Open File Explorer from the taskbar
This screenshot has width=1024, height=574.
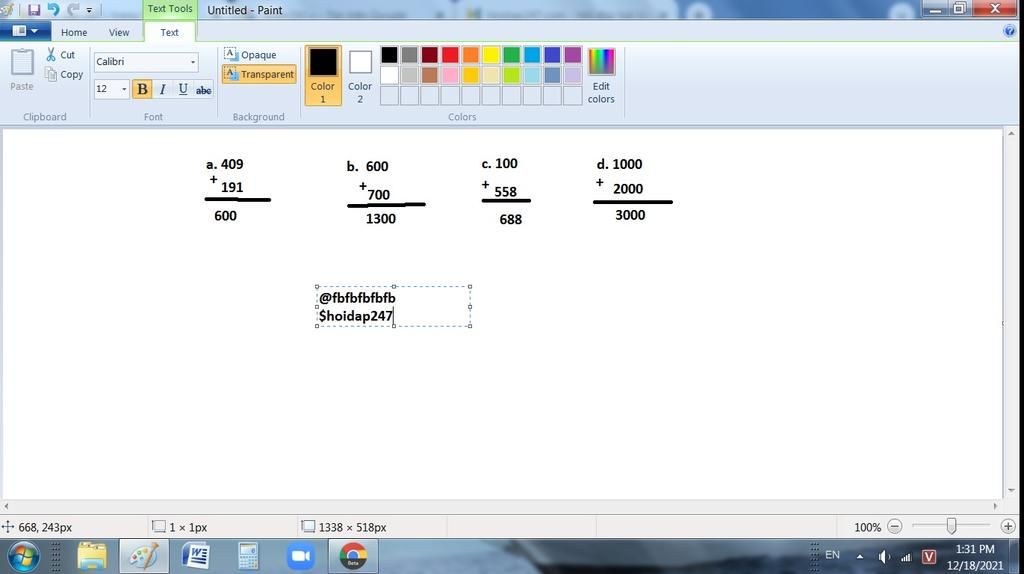click(91, 556)
